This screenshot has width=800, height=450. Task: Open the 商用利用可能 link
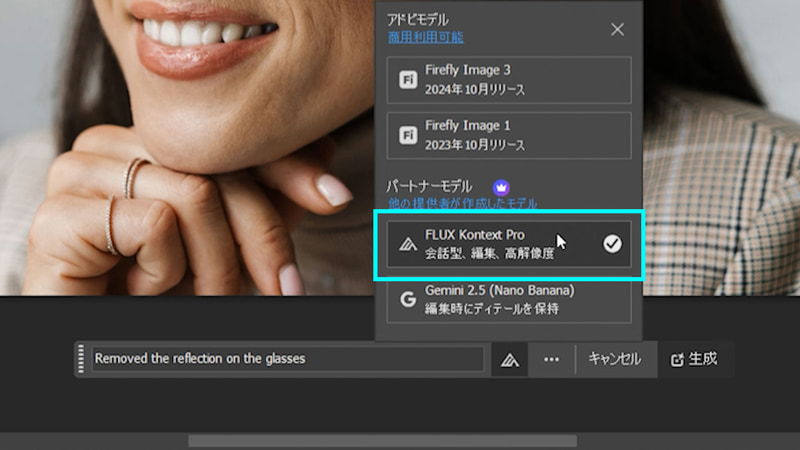(x=426, y=37)
